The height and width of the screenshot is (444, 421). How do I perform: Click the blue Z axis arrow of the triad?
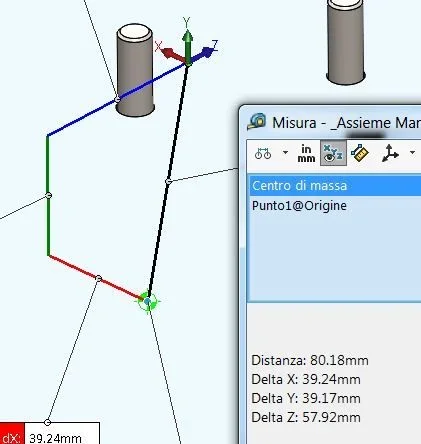point(208,51)
